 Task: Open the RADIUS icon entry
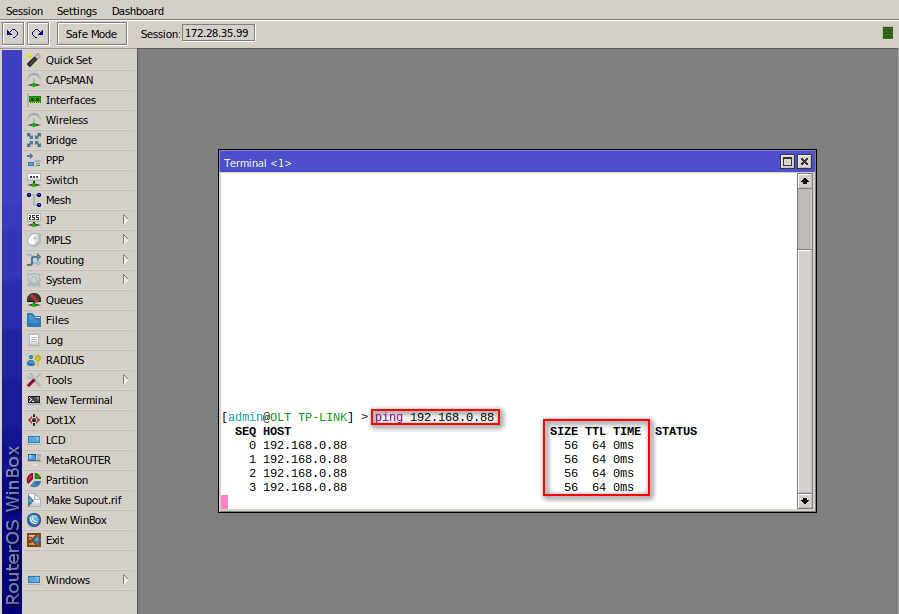(34, 360)
